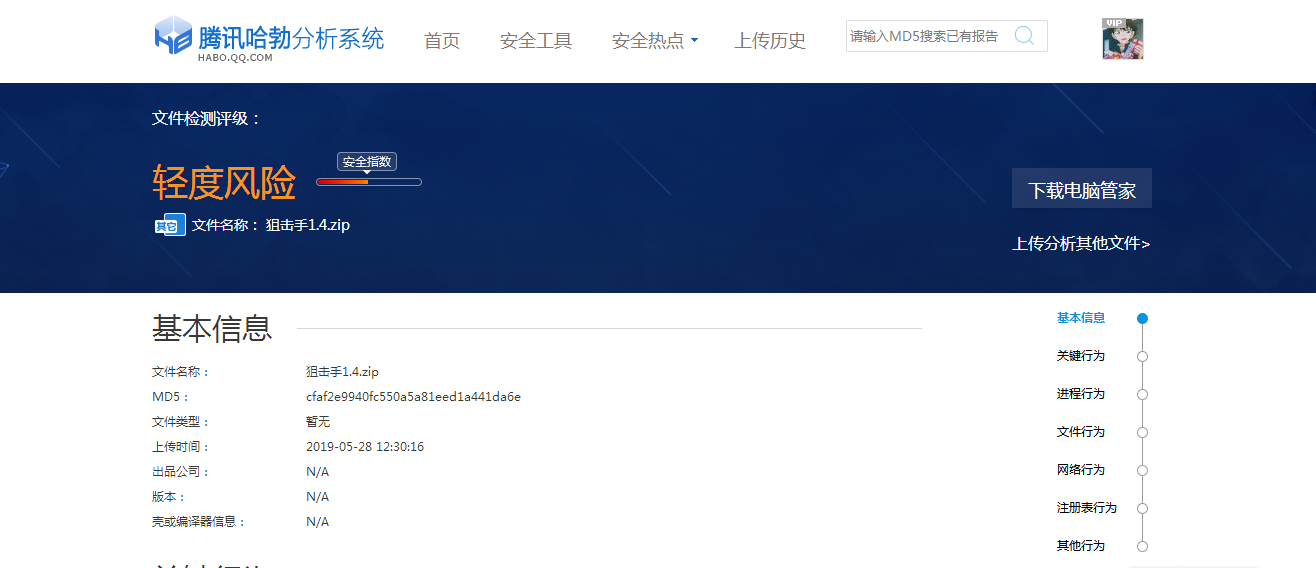Select the 关键行为 timeline dot
This screenshot has height=568, width=1316.
(x=1142, y=356)
